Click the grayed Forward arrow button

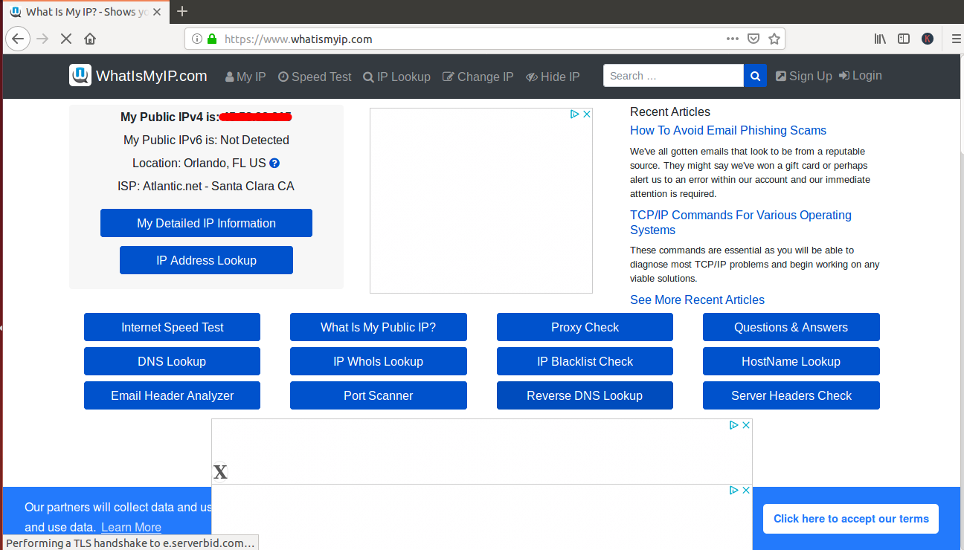[42, 39]
